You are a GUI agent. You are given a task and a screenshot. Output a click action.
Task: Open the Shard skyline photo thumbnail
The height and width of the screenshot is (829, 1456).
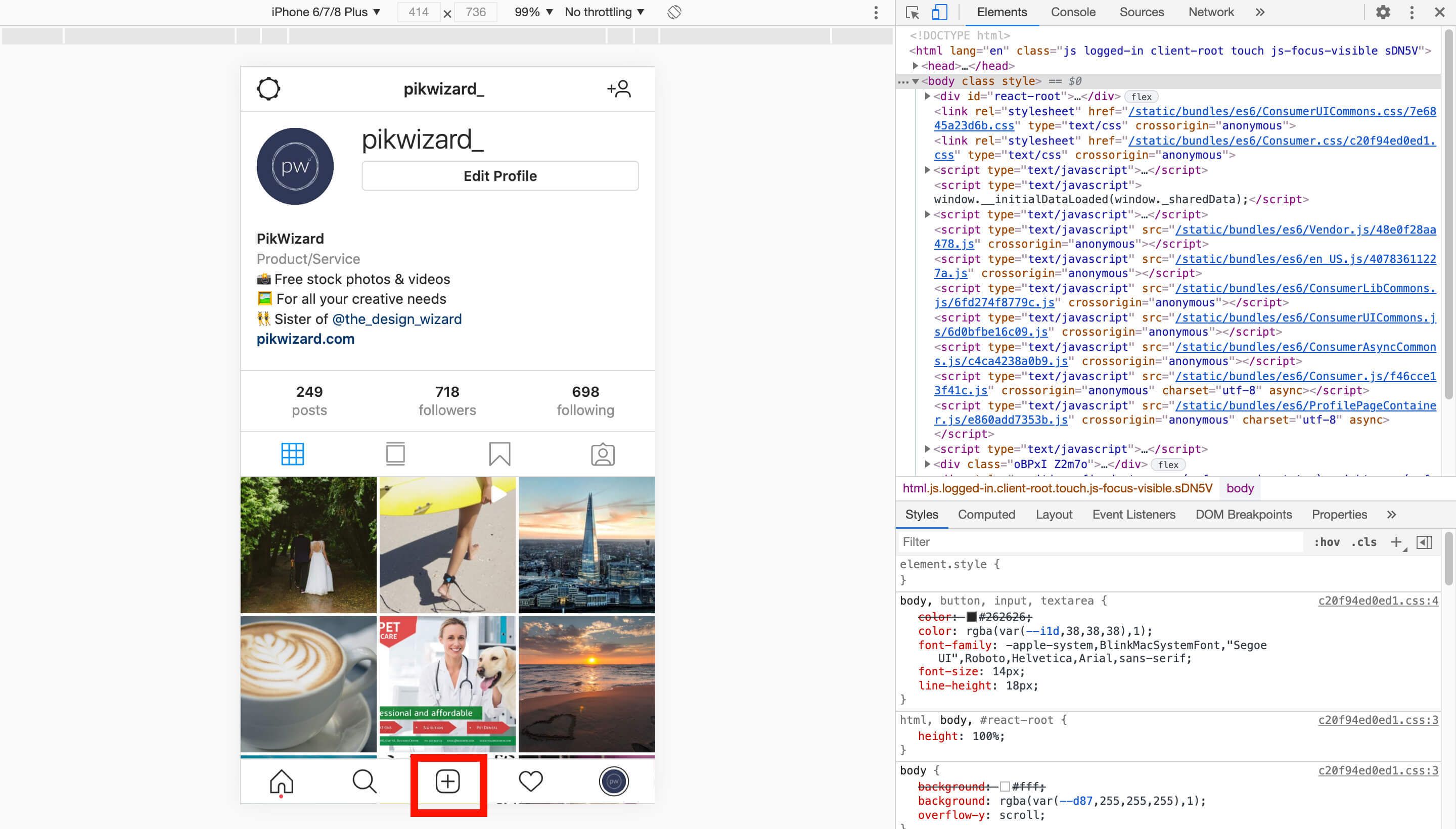point(587,545)
